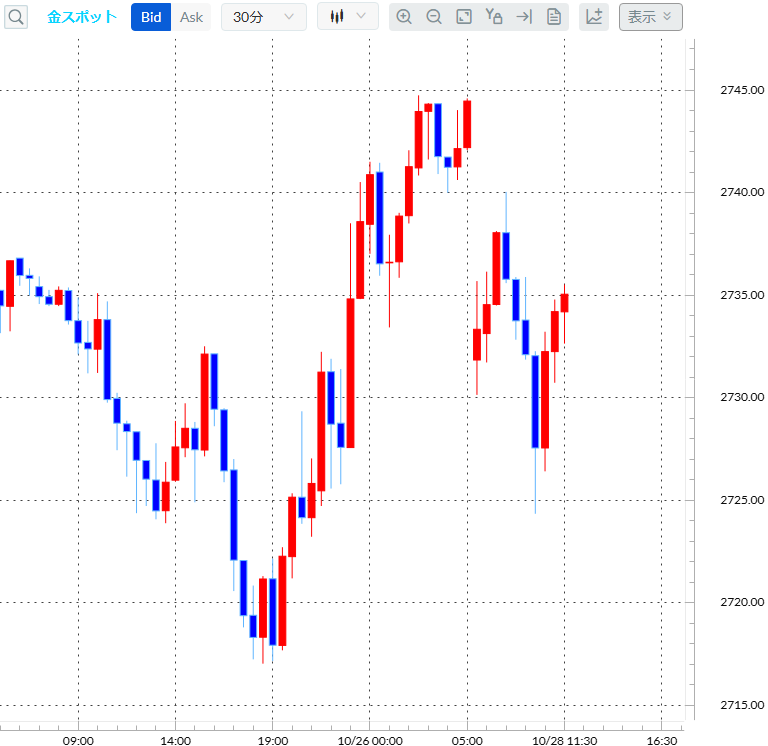Click the 10/28 11:30 time axis label
This screenshot has width=768, height=746.
click(x=564, y=741)
